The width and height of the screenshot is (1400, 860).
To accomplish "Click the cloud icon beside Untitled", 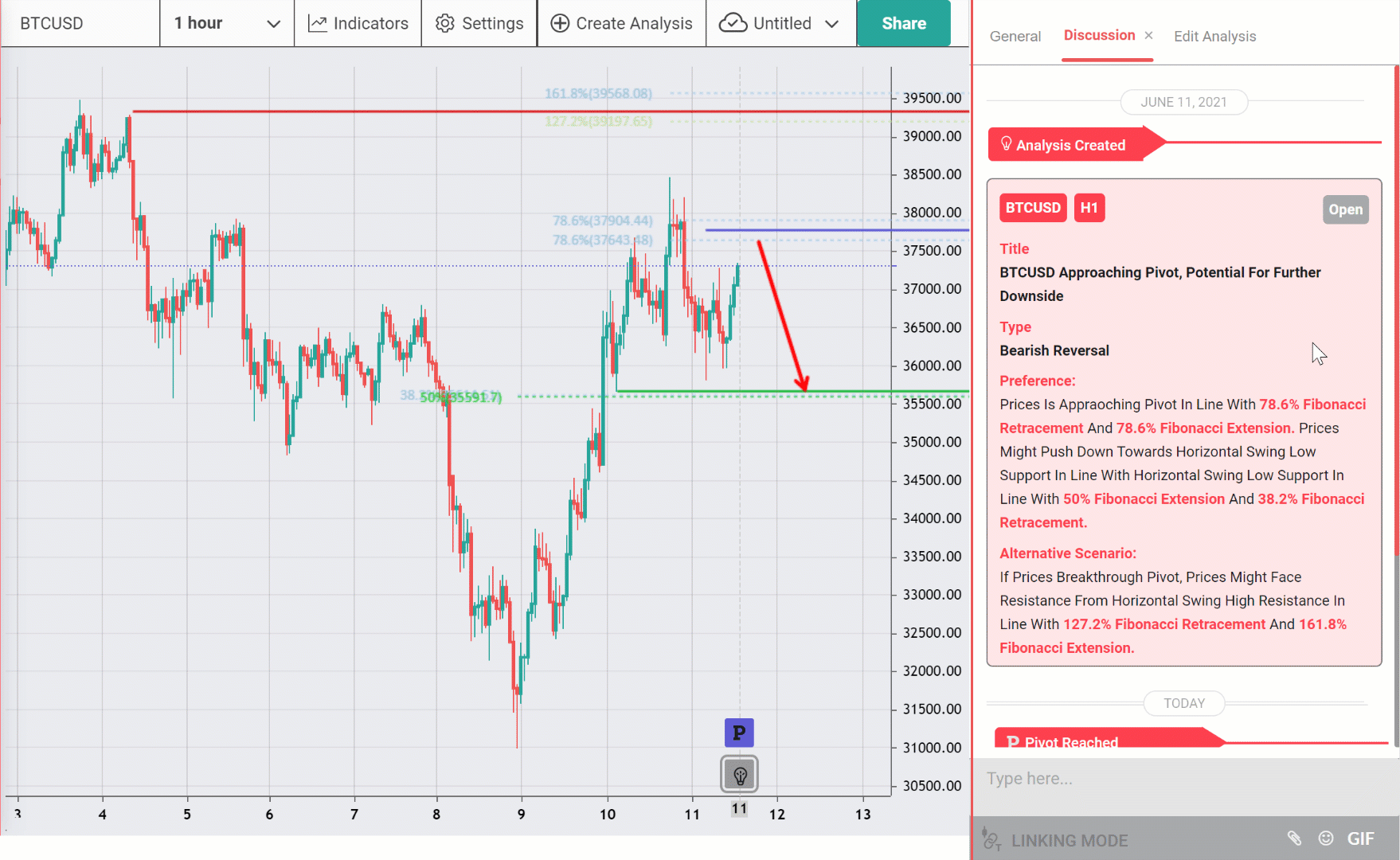I will coord(733,23).
